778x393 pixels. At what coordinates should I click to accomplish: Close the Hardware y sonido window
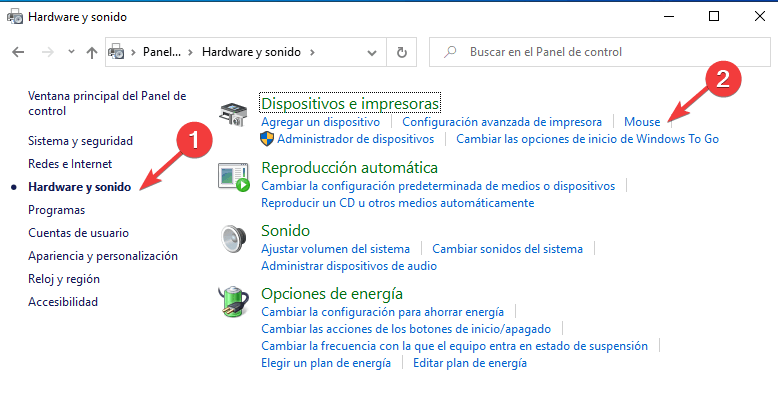(760, 16)
